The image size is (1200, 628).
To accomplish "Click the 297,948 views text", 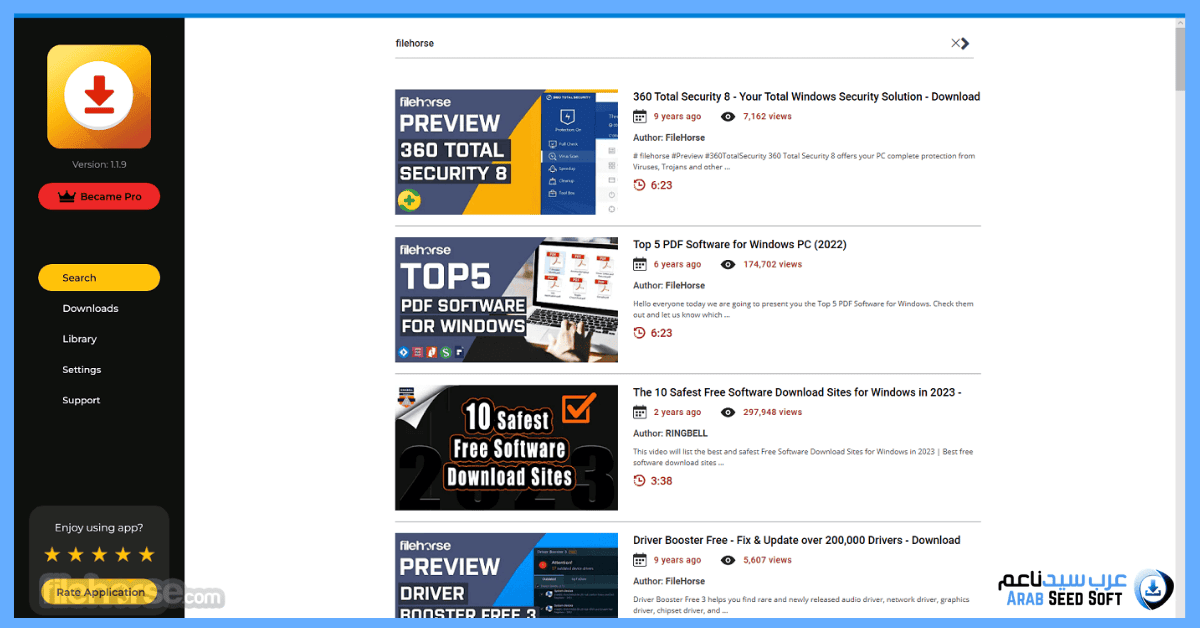I will pyautogui.click(x=772, y=413).
